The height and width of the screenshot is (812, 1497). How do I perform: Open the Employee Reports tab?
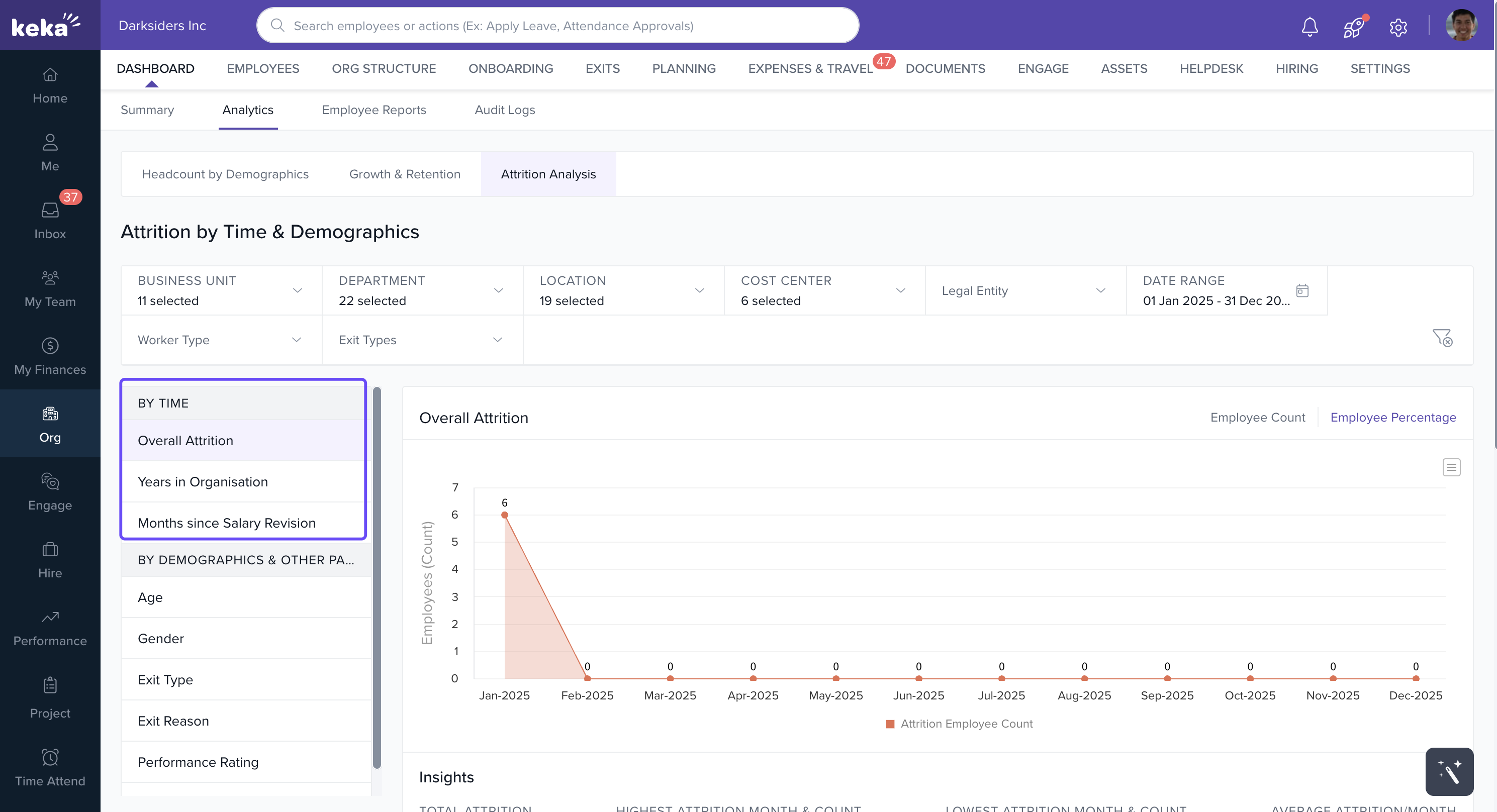(373, 110)
